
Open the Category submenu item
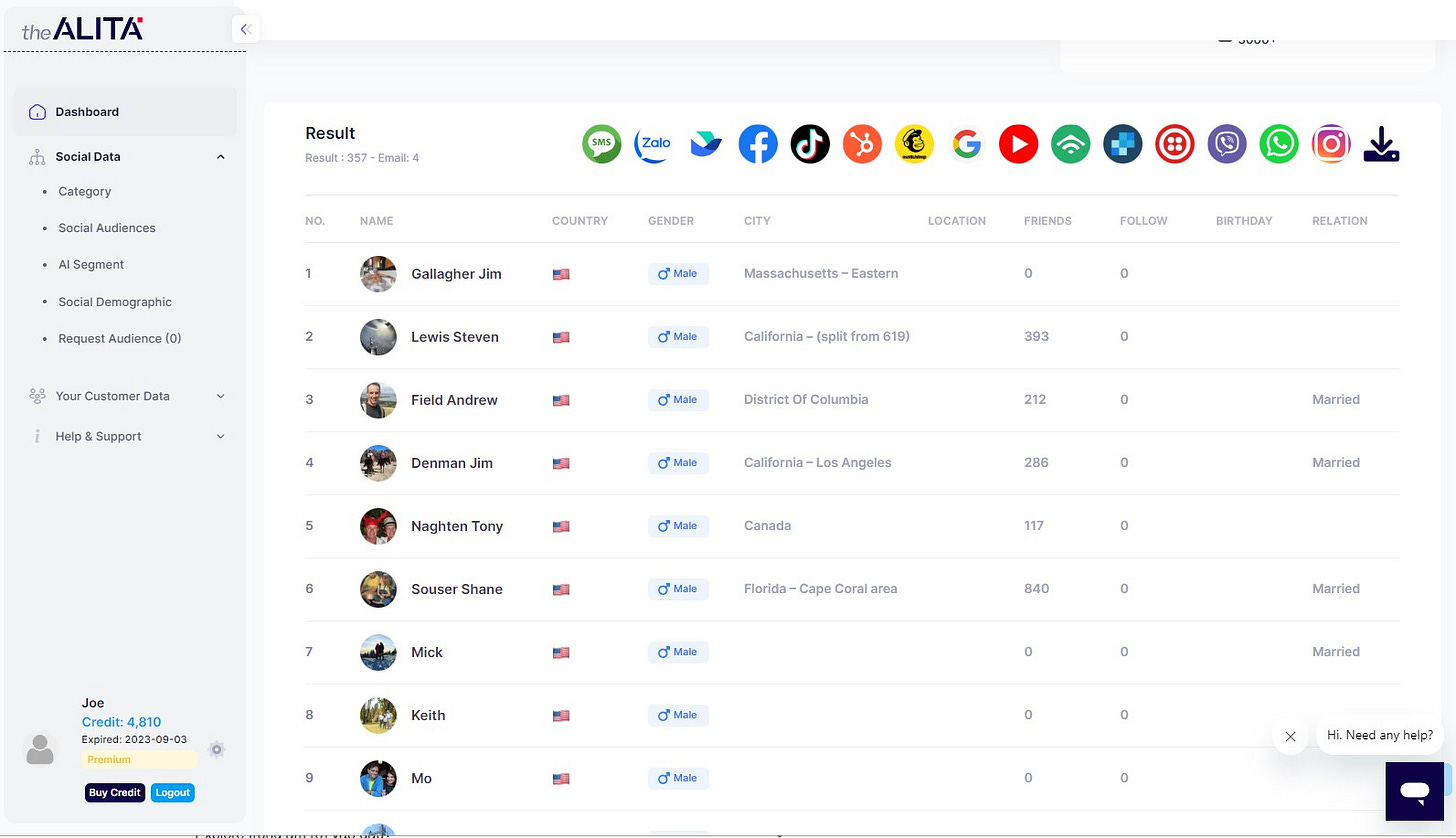85,191
